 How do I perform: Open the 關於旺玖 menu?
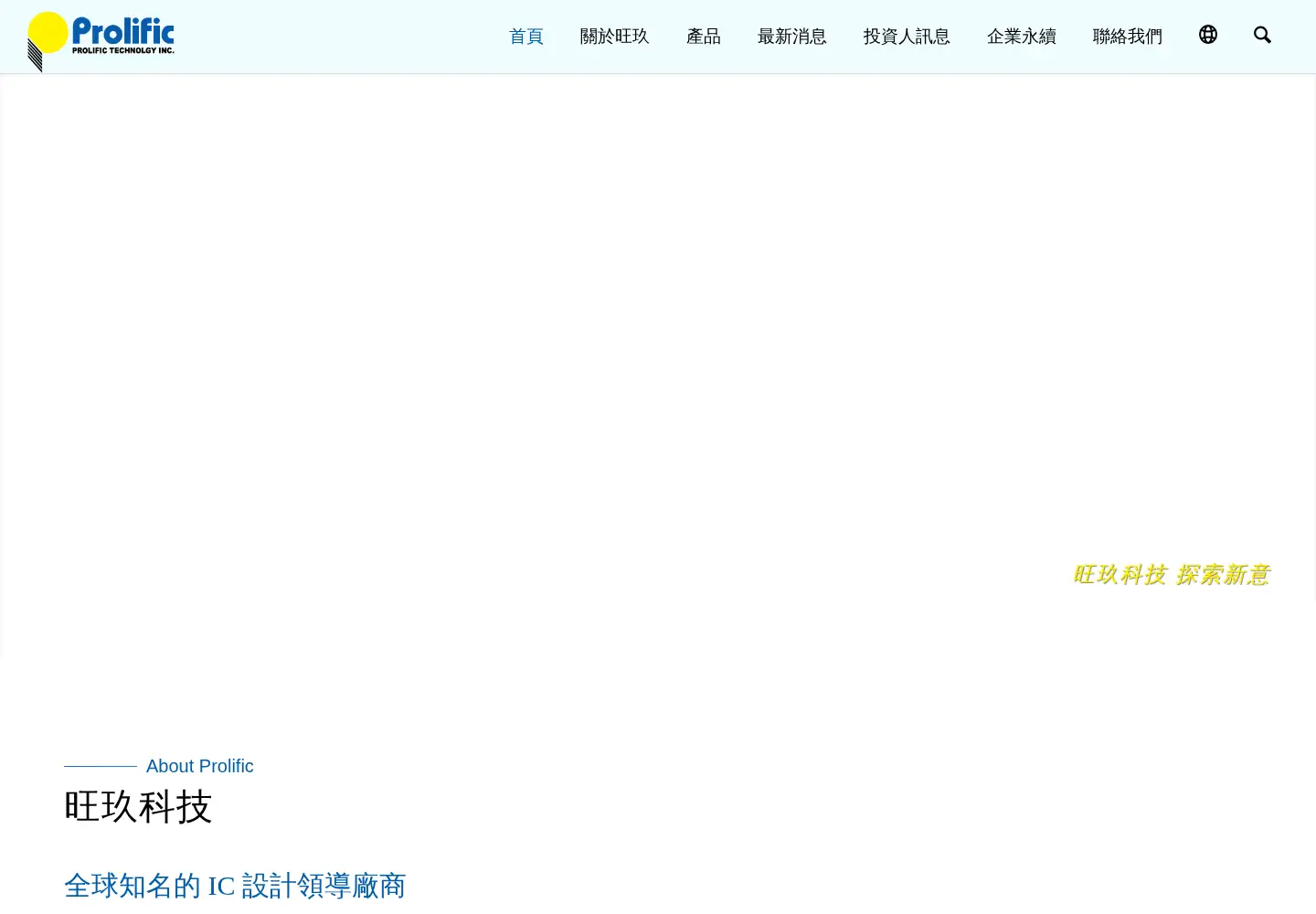614,37
